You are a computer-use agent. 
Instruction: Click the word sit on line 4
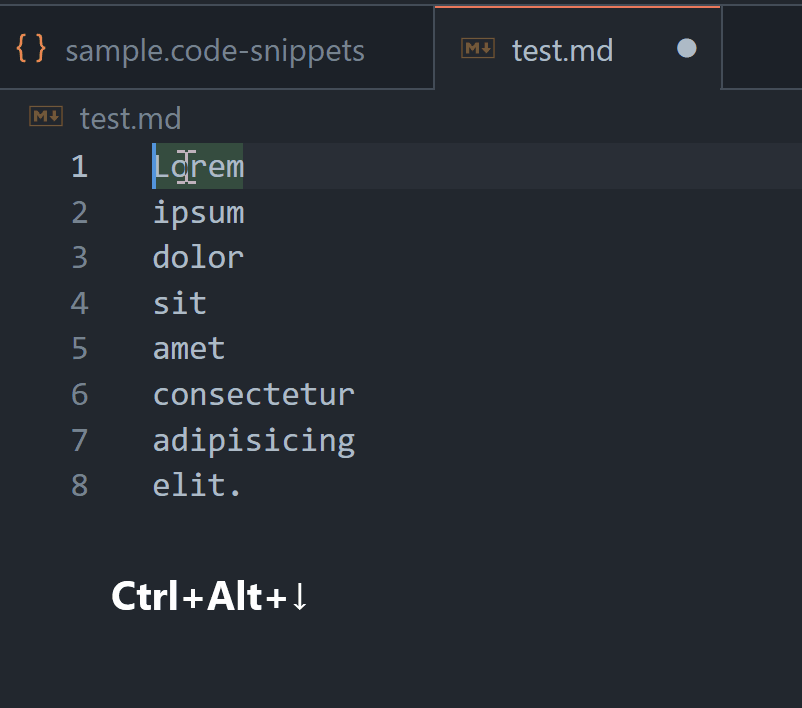coord(180,304)
